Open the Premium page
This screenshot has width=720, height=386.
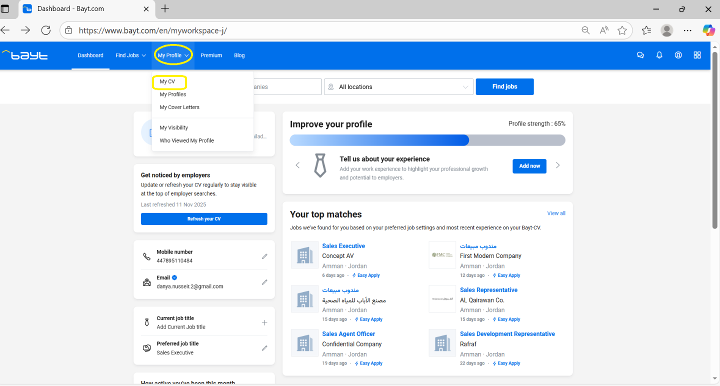pos(211,55)
